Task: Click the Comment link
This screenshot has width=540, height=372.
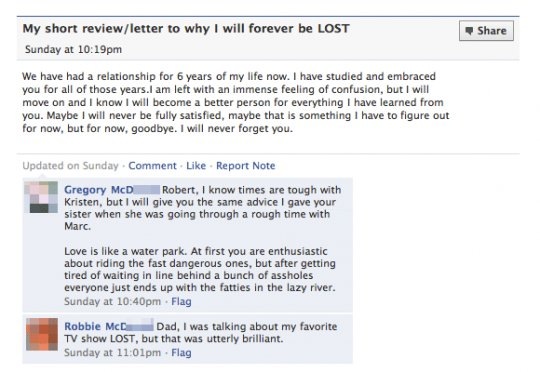Action: pyautogui.click(x=152, y=166)
